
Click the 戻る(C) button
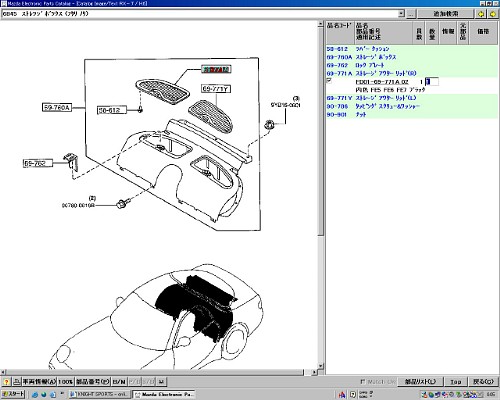coord(483,382)
